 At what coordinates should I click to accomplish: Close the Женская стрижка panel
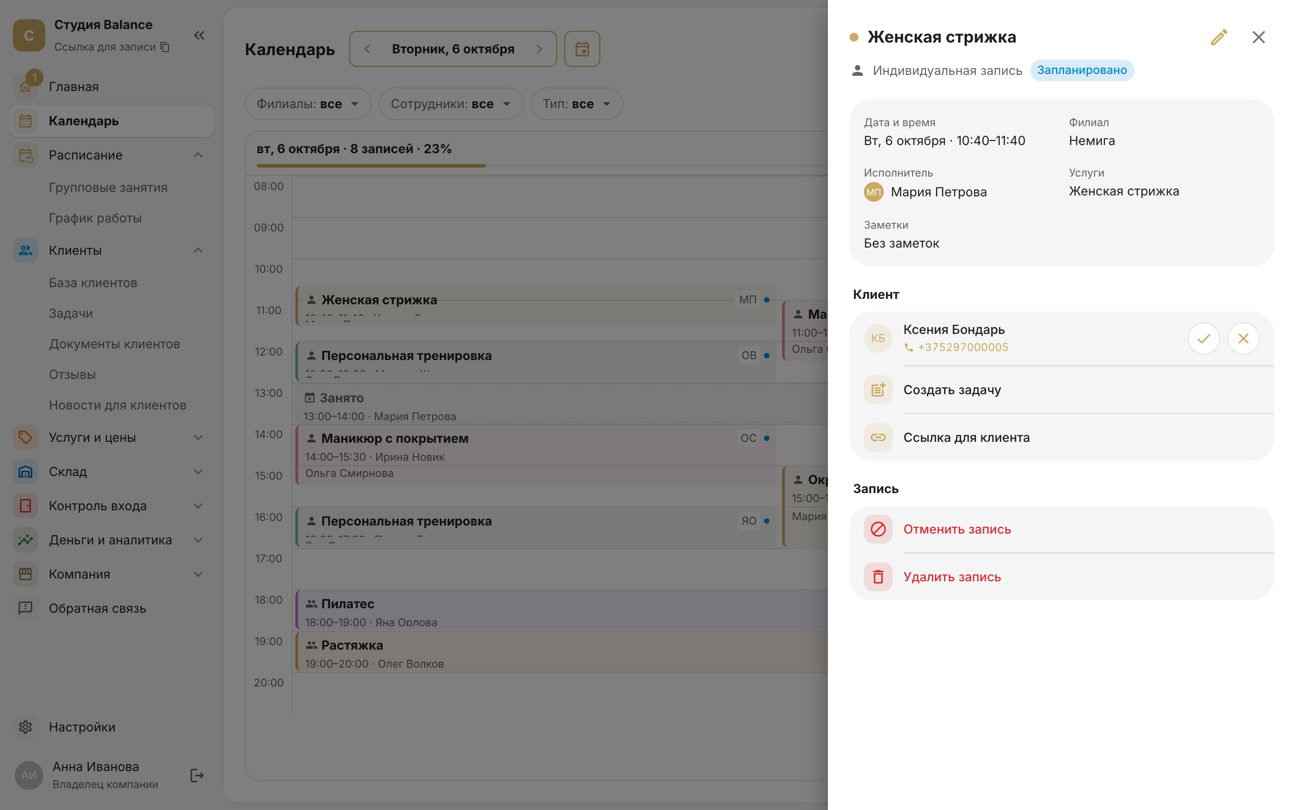[1258, 38]
